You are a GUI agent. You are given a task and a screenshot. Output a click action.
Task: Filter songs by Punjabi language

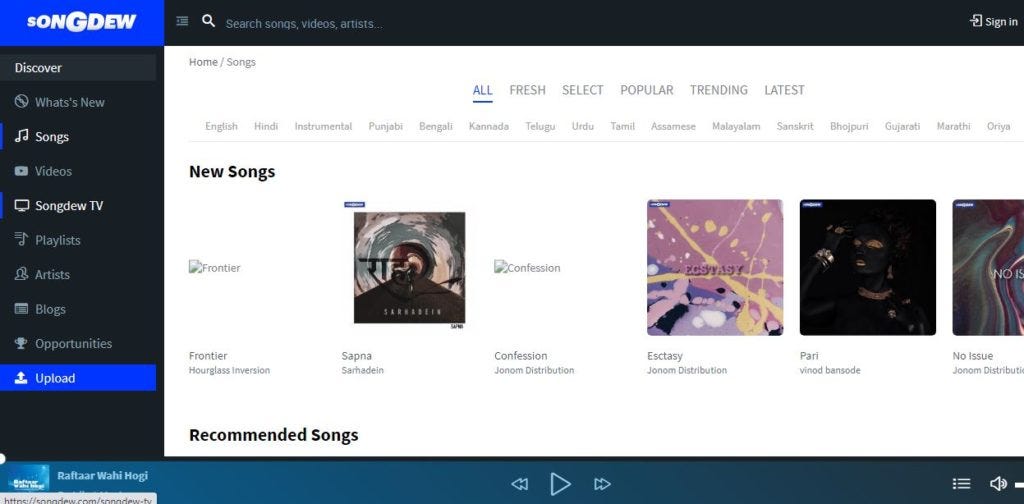[385, 126]
